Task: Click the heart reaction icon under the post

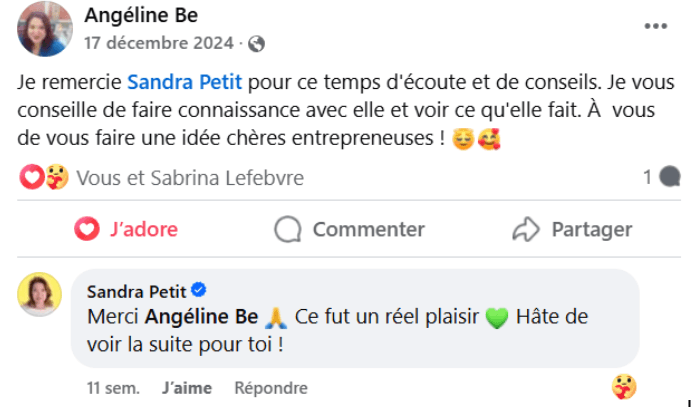Action: (32, 178)
